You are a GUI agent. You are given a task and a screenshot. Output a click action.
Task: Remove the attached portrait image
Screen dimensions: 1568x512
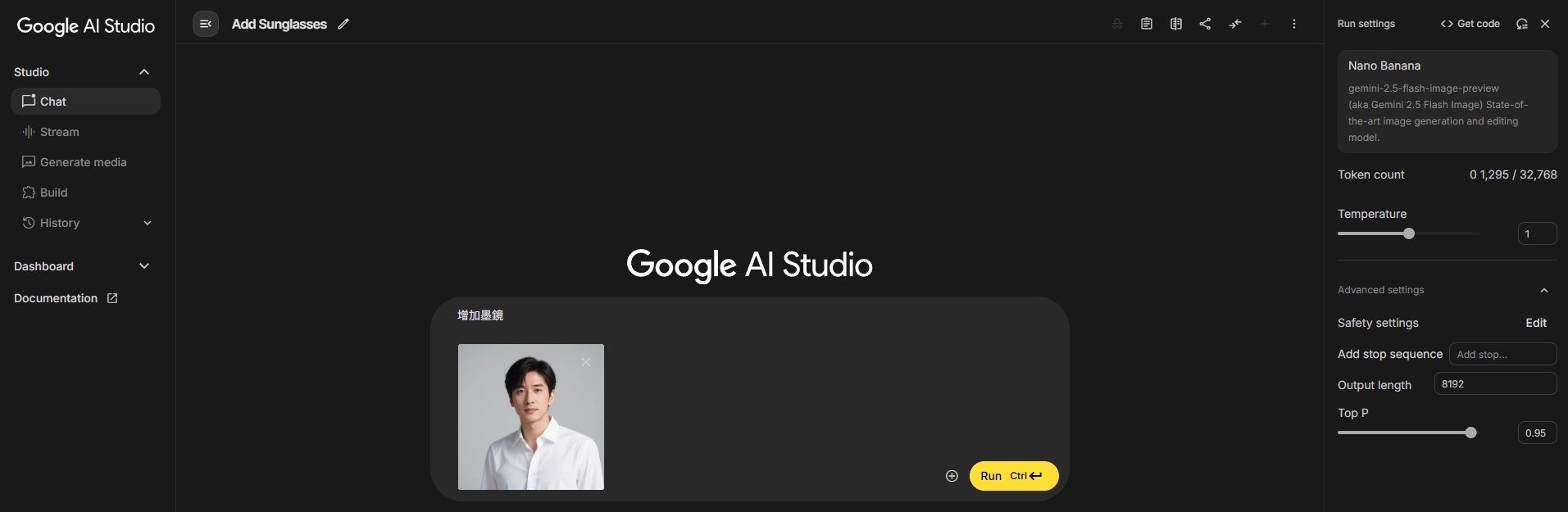(x=586, y=362)
